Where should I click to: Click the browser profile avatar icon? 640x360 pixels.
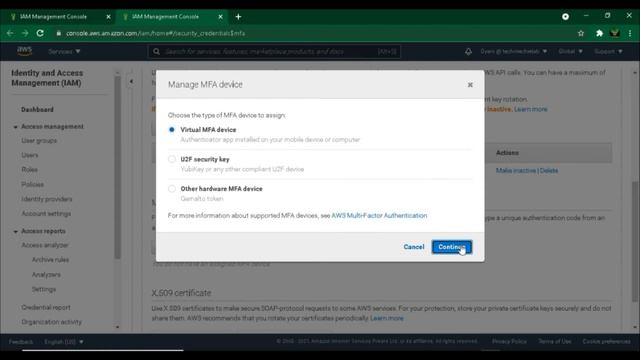(615, 33)
